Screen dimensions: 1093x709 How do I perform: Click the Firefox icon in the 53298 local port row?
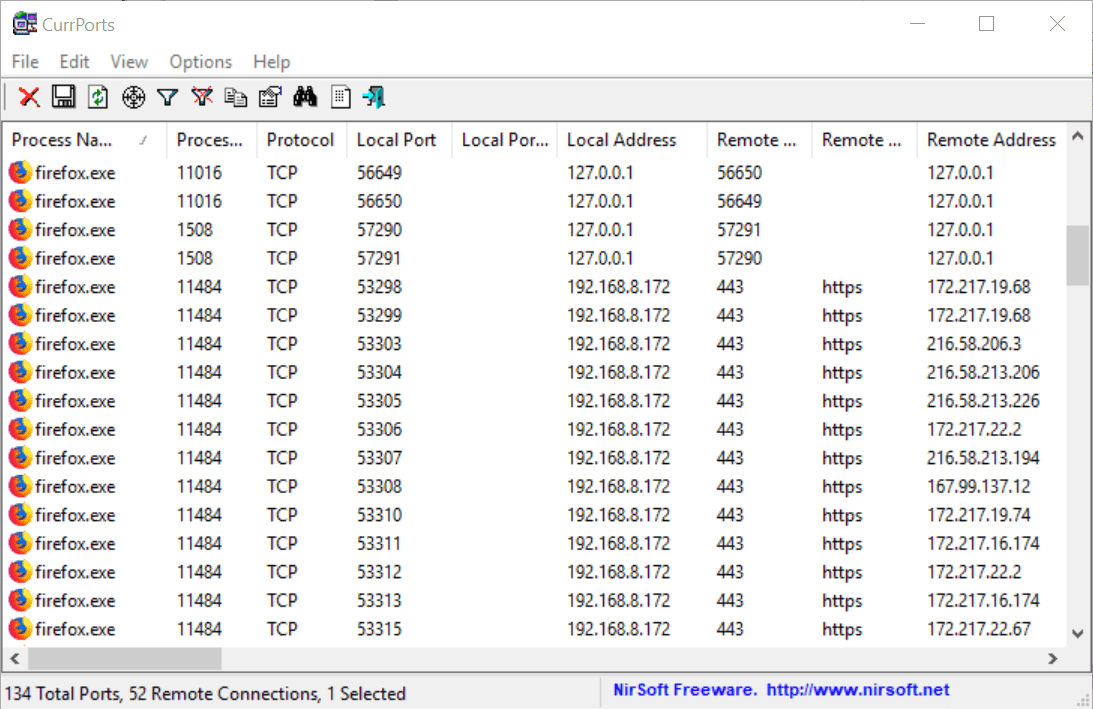[20, 287]
